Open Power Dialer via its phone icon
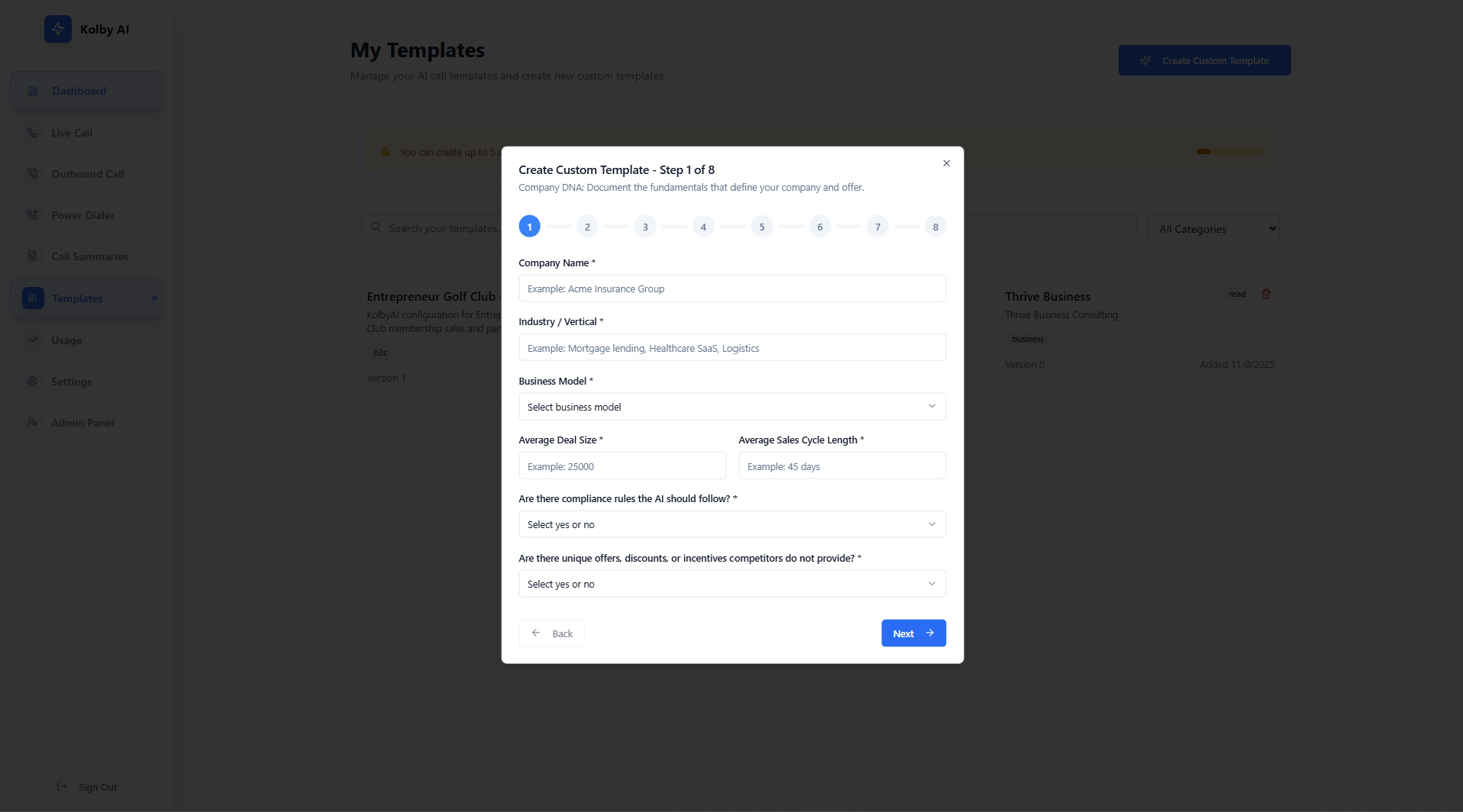The height and width of the screenshot is (812, 1463). (32, 214)
